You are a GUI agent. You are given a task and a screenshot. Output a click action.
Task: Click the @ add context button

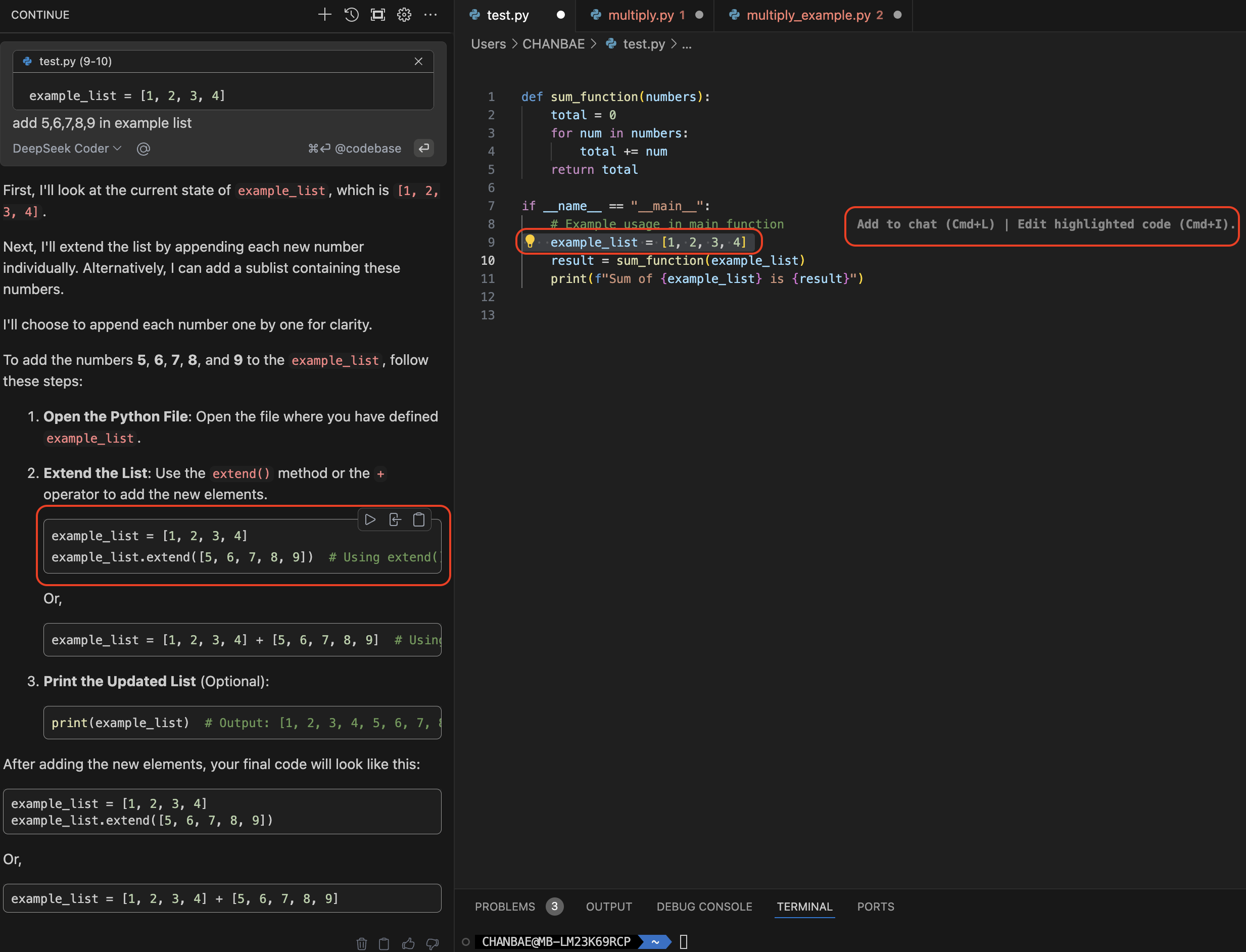coord(143,149)
